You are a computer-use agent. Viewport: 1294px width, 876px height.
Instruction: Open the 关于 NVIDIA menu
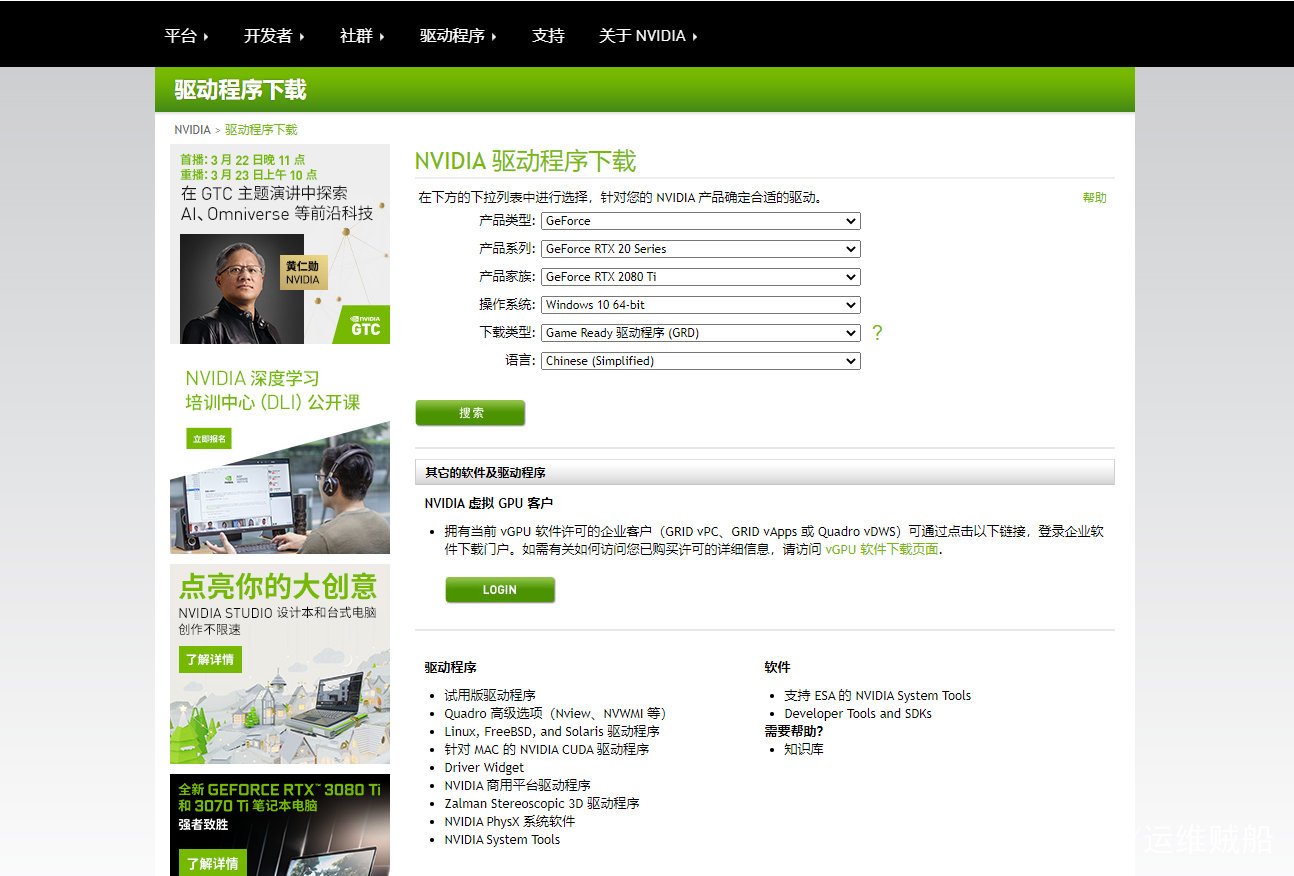coord(647,36)
